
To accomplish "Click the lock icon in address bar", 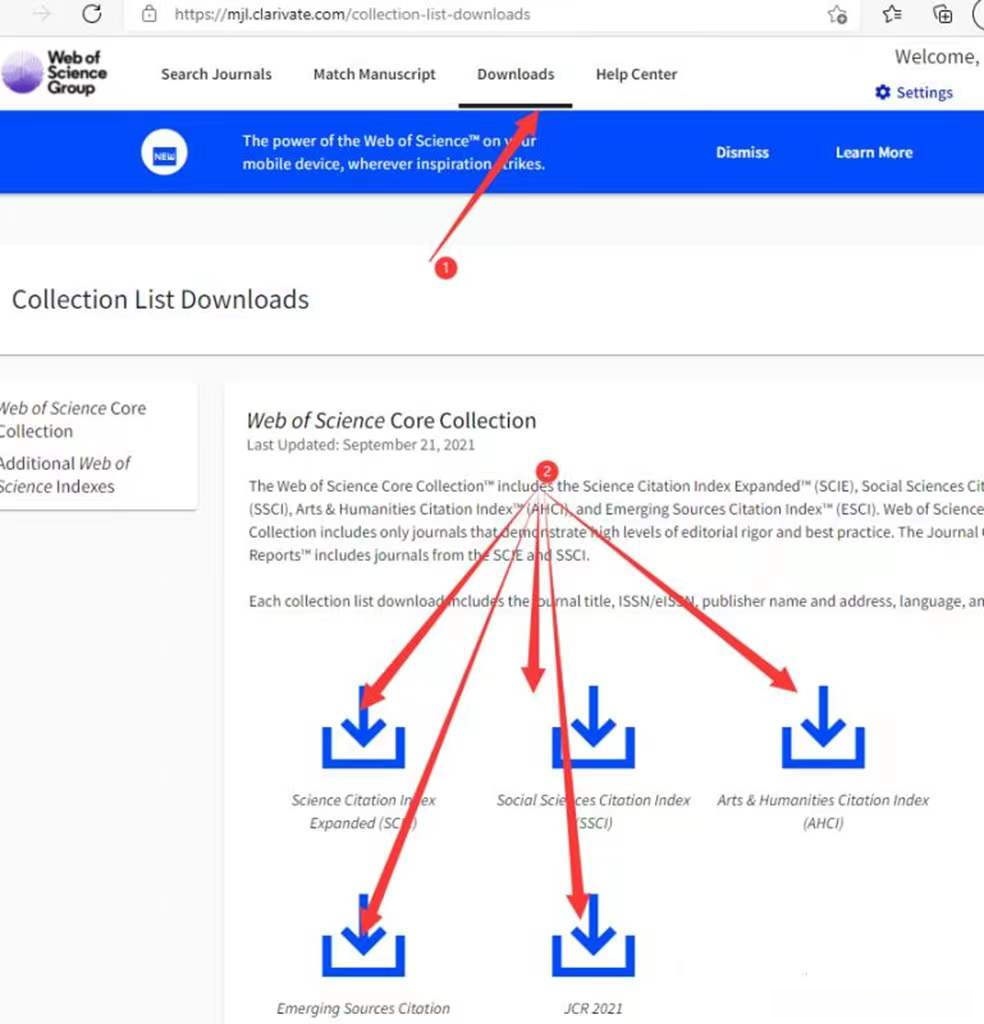I will pyautogui.click(x=149, y=14).
